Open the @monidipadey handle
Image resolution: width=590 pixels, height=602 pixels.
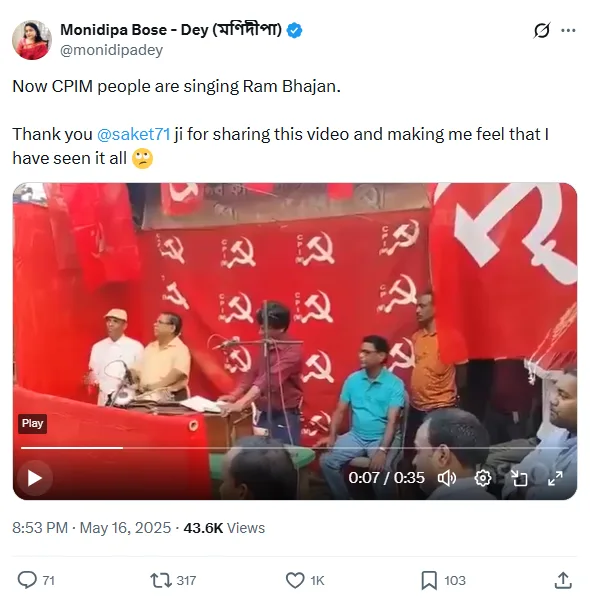tap(111, 50)
